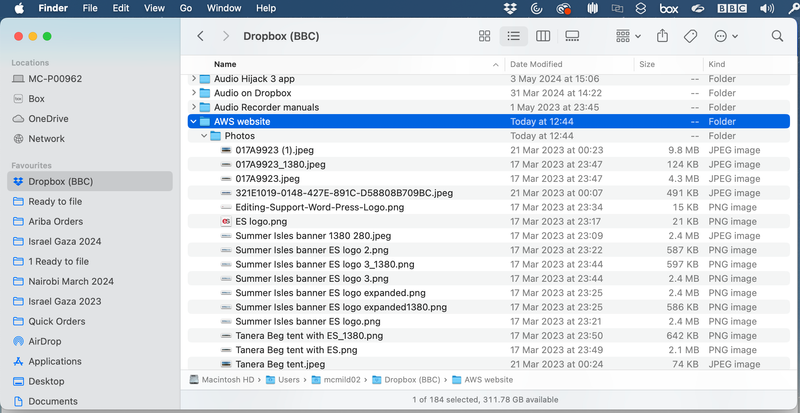800x413 pixels.
Task: Expand the Audio Hijack 3 app folder
Action: pyautogui.click(x=193, y=79)
